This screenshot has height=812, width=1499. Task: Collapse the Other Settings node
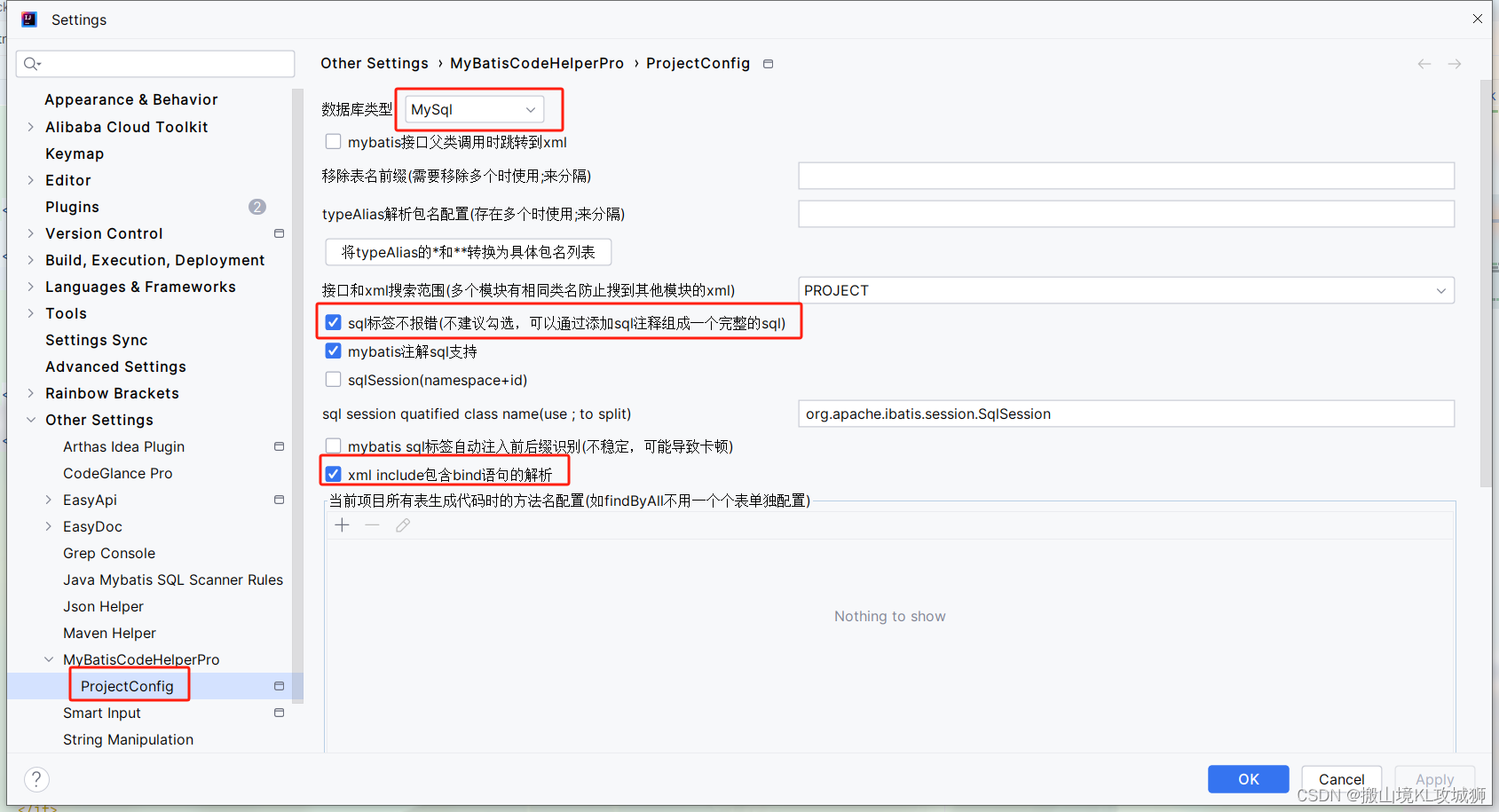point(31,420)
